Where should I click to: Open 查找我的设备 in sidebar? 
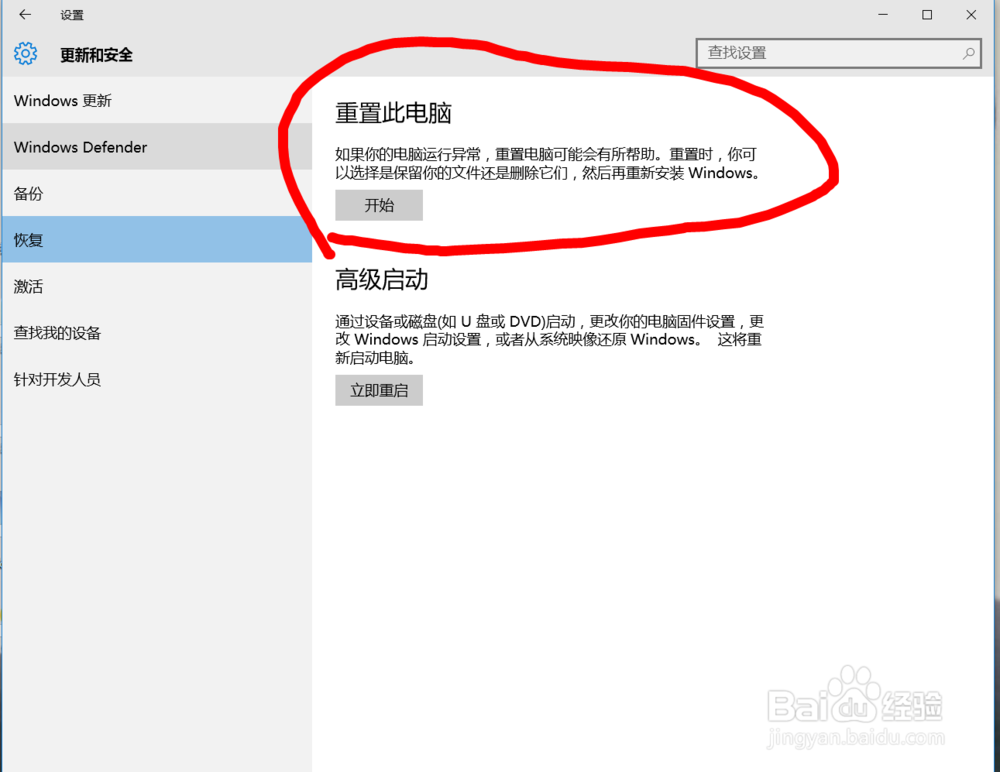(x=157, y=333)
